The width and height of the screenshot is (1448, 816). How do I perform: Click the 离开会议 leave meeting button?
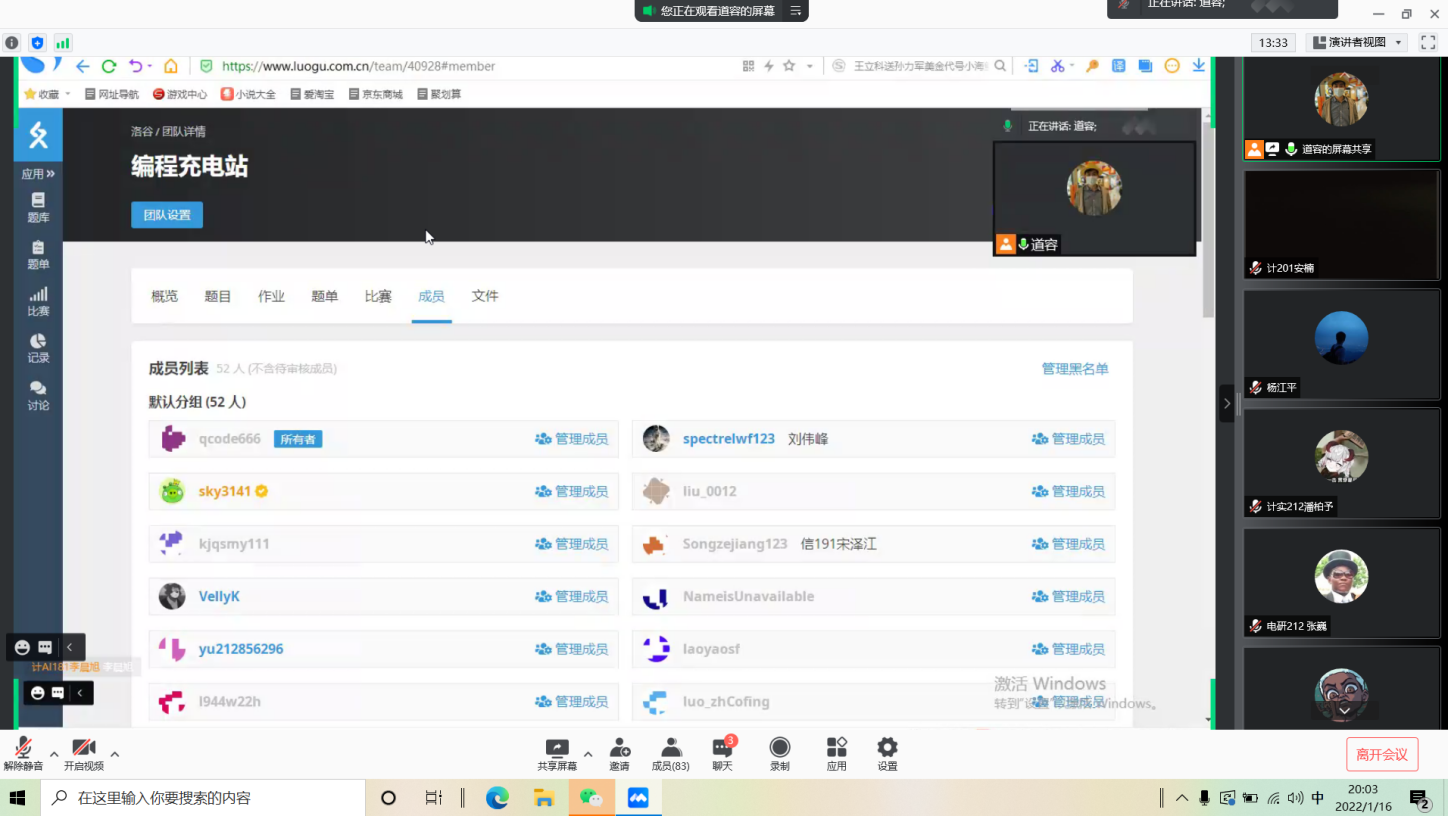click(1381, 755)
